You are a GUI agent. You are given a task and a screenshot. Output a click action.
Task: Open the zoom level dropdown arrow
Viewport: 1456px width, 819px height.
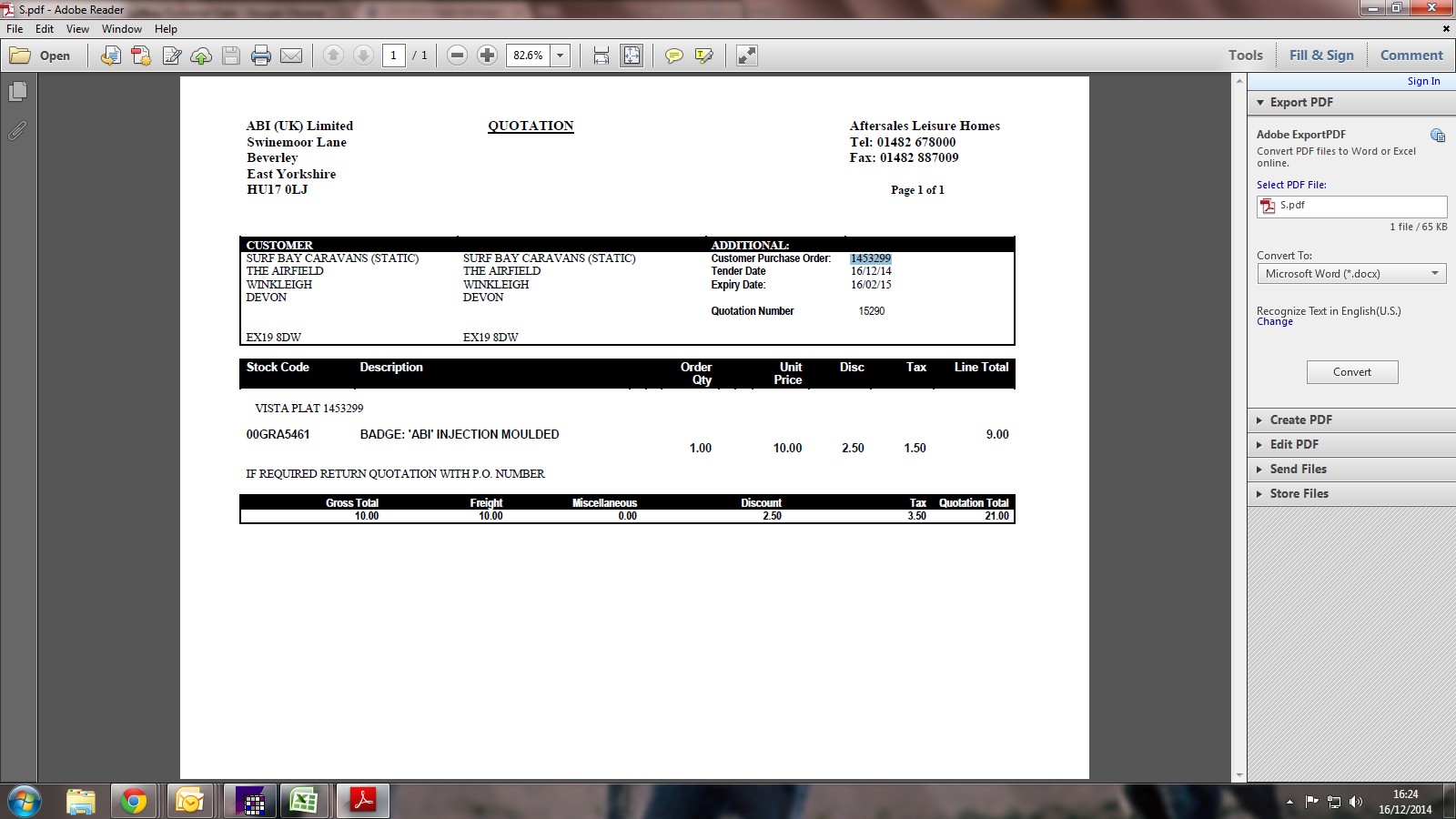(x=561, y=56)
